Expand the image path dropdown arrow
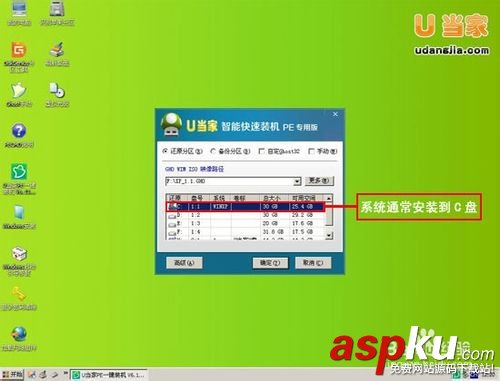Image resolution: width=500 pixels, height=381 pixels. (x=297, y=181)
